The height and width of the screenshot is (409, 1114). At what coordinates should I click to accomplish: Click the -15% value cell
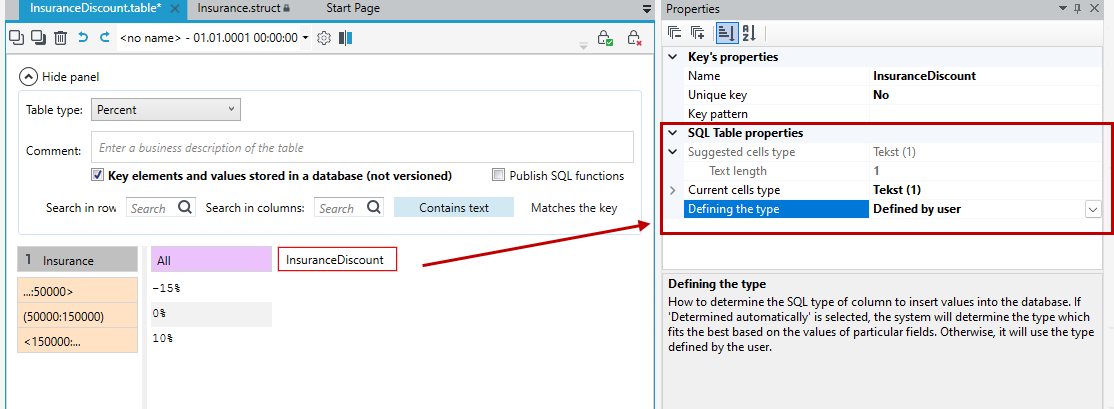tap(211, 288)
